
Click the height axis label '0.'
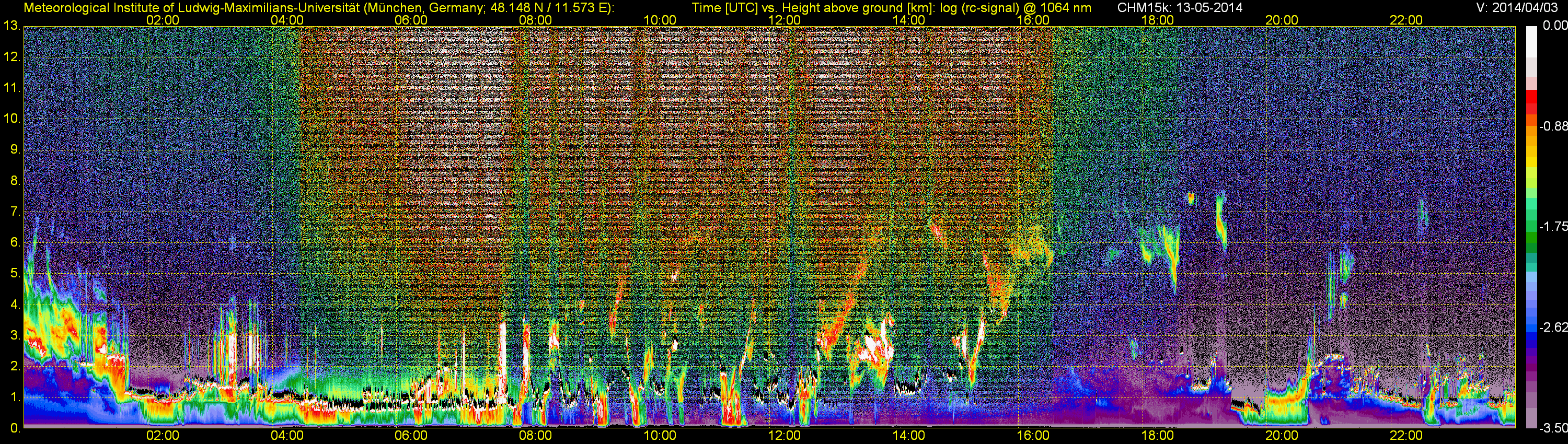point(15,428)
